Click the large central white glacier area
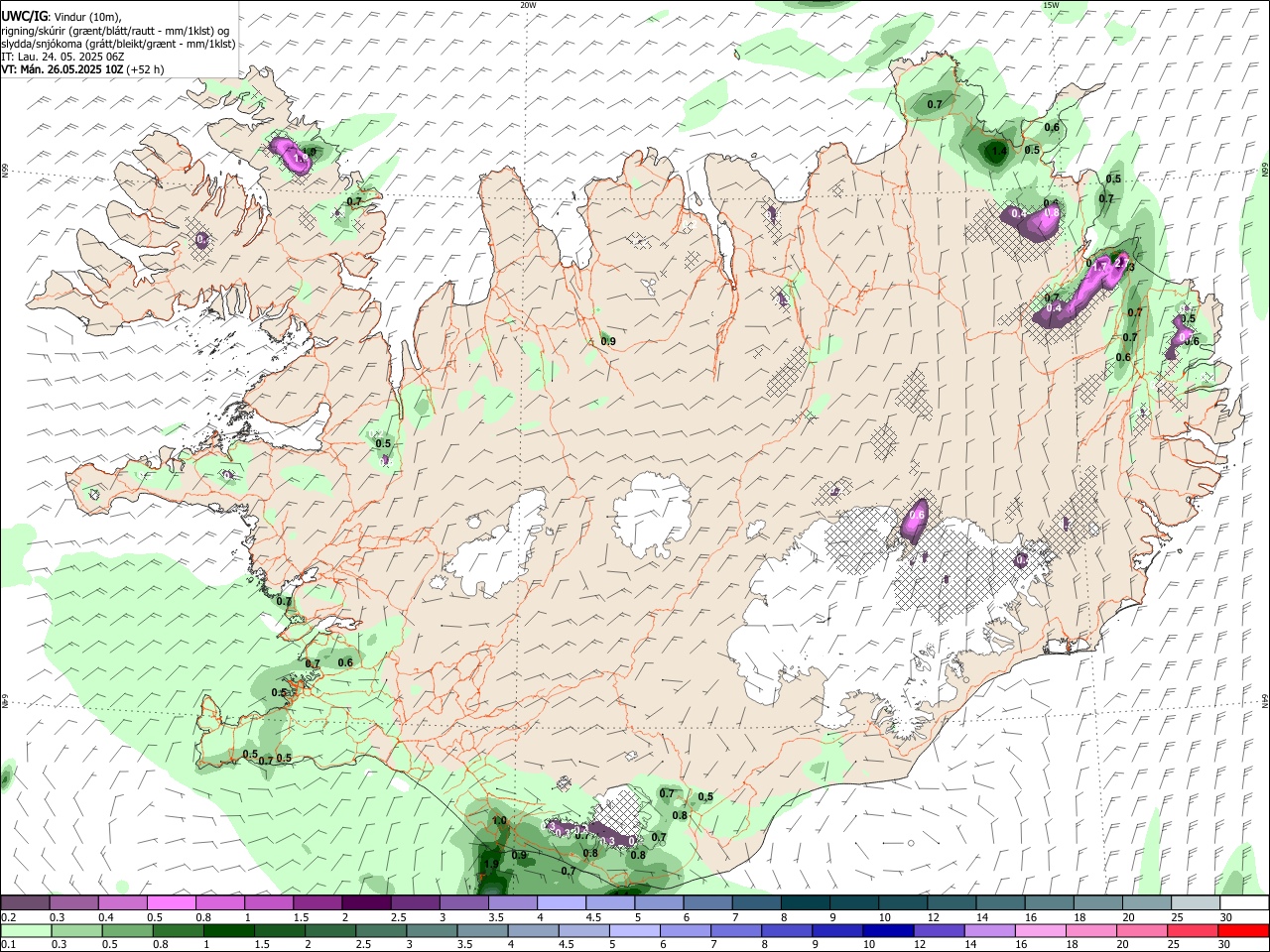Image resolution: width=1270 pixels, height=952 pixels. point(652,514)
